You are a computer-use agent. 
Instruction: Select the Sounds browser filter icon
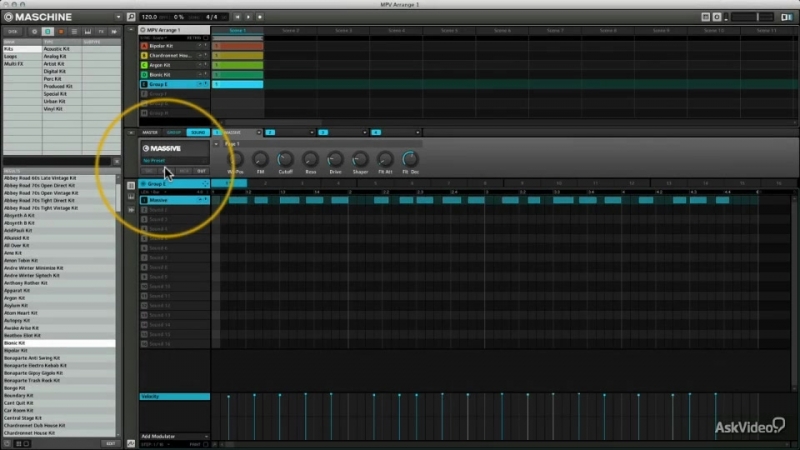(61, 32)
